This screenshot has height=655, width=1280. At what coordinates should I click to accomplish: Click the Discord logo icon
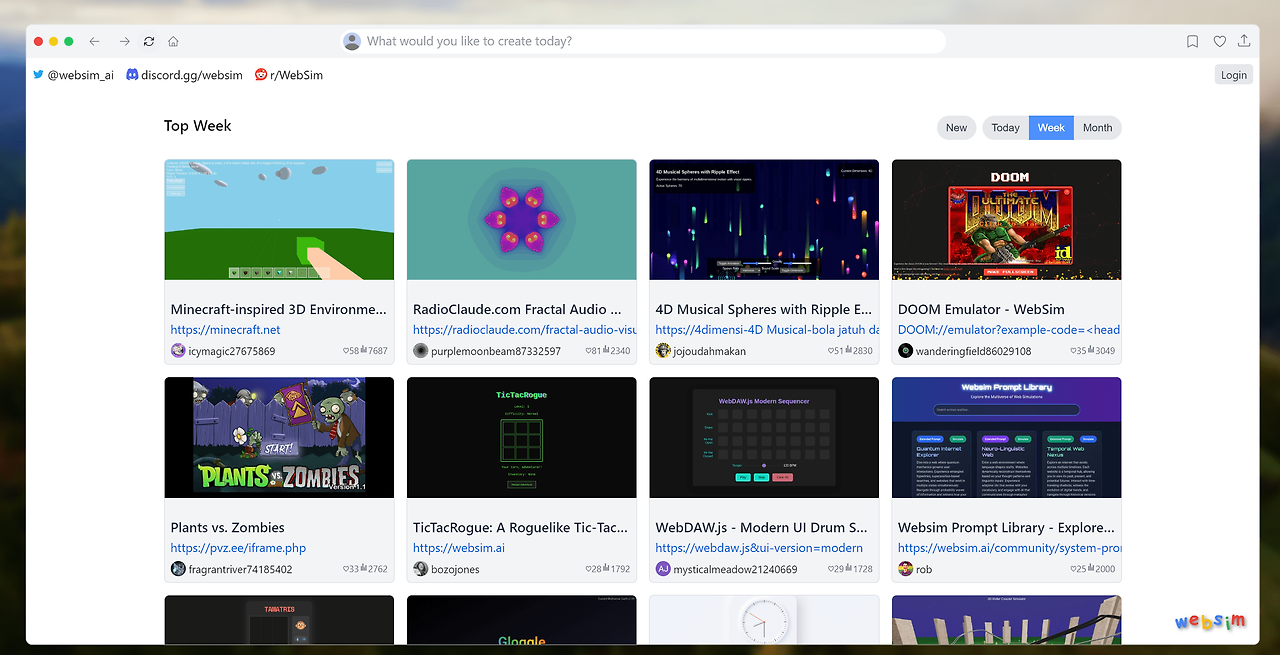(132, 74)
